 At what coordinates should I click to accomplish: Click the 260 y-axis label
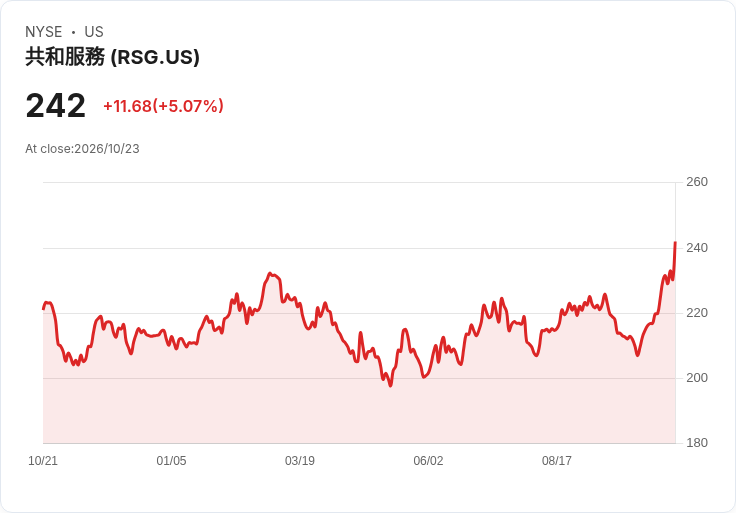click(697, 182)
